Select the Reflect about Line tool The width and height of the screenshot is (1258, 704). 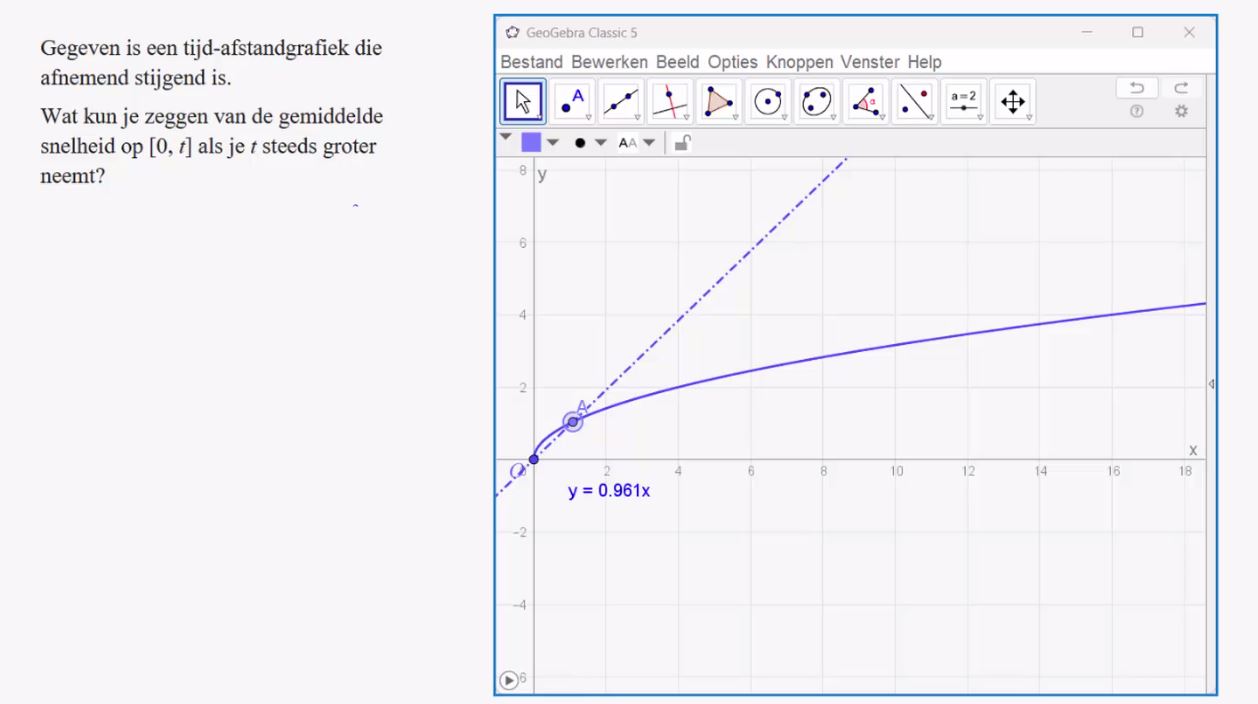pyautogui.click(x=914, y=102)
